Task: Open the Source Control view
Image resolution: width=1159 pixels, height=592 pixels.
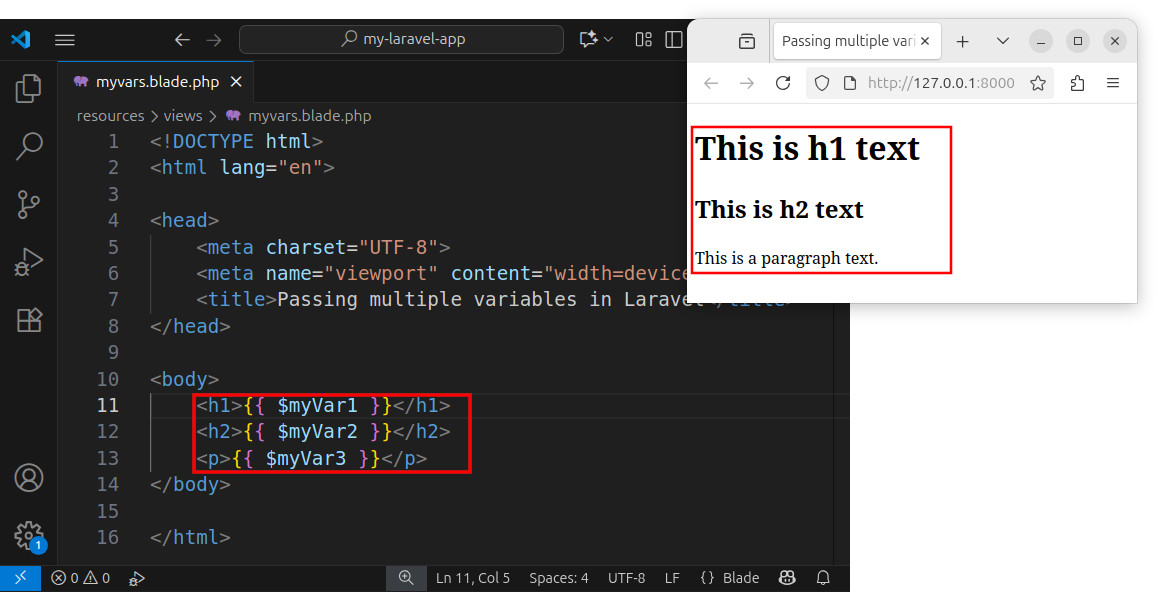Action: click(29, 204)
